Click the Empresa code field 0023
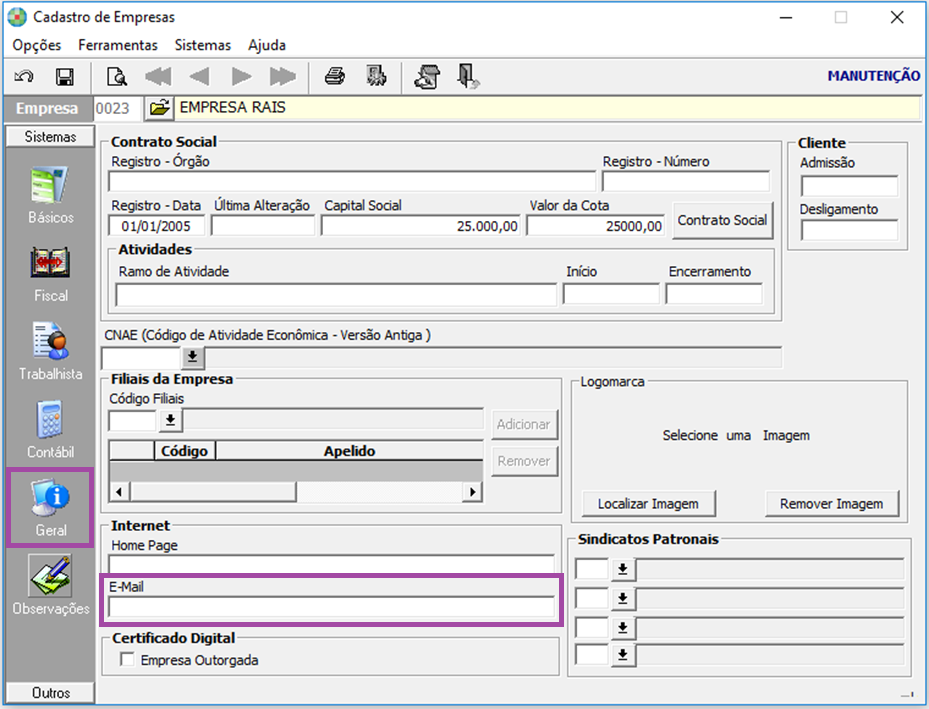Viewport: 929px width, 709px height. 118,108
